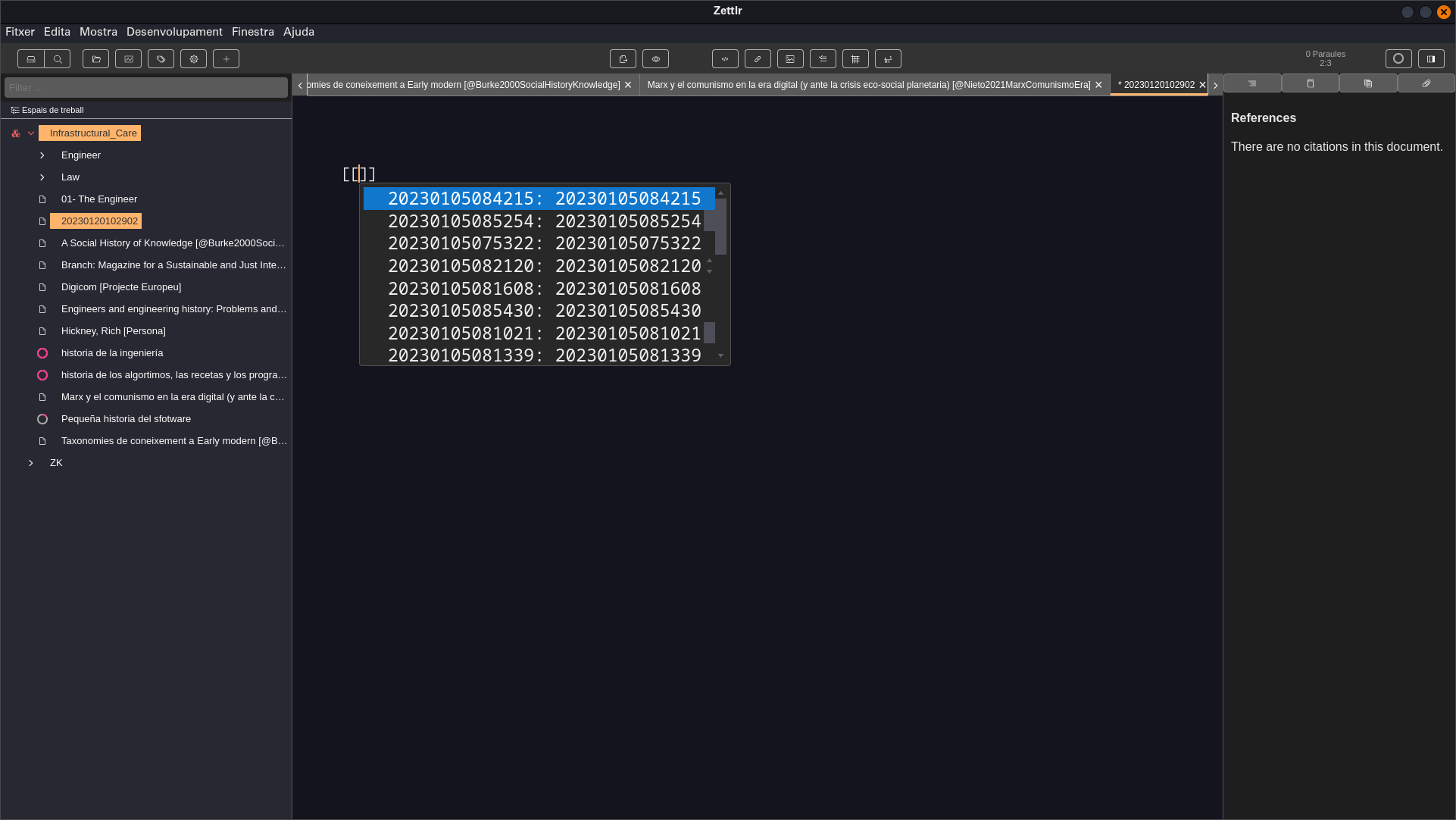Screen dimensions: 1456x820
Task: Start the Pomodoro timer circle icon
Action: (1398, 58)
